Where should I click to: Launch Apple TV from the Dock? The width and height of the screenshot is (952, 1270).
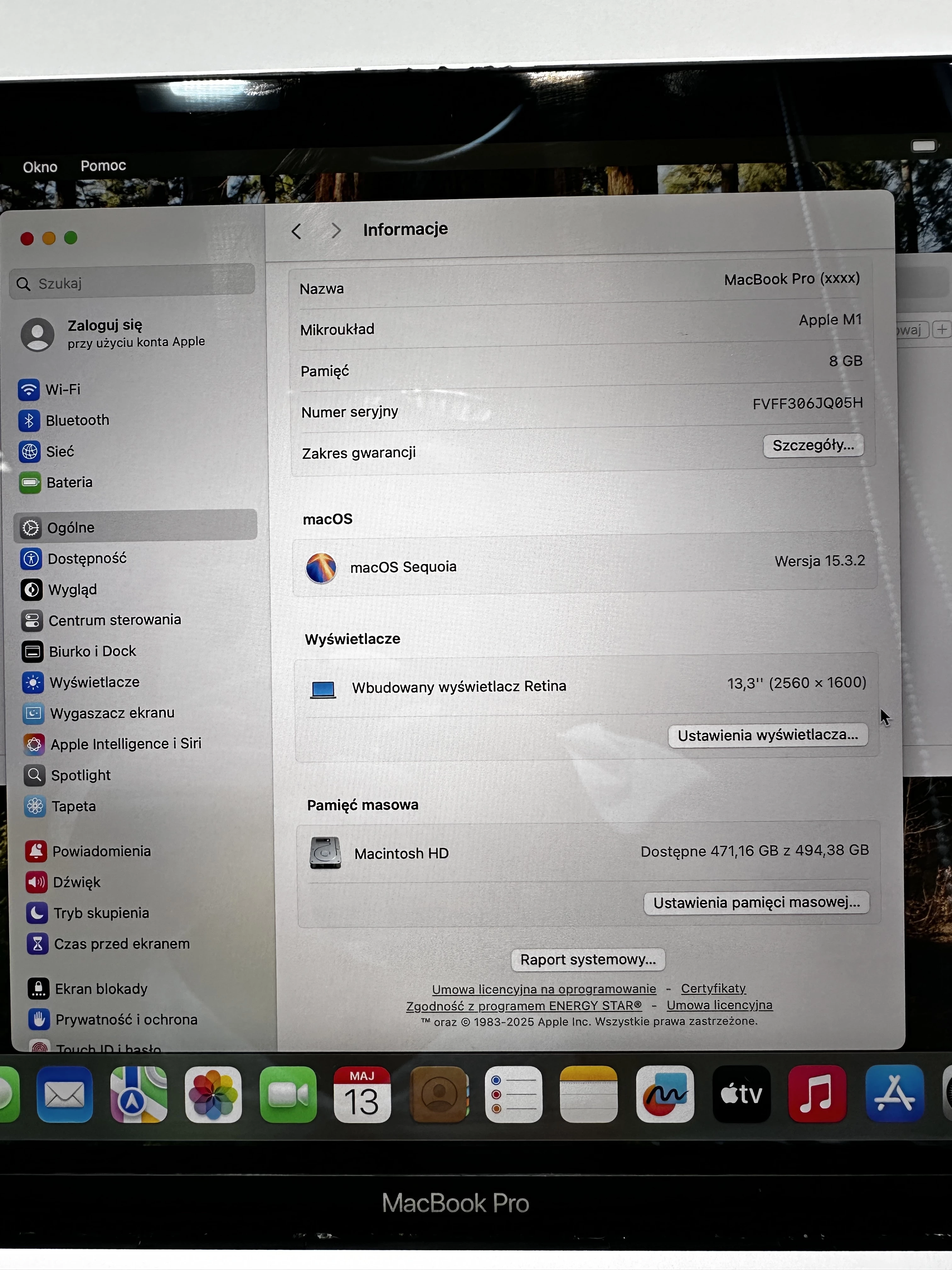[741, 1094]
